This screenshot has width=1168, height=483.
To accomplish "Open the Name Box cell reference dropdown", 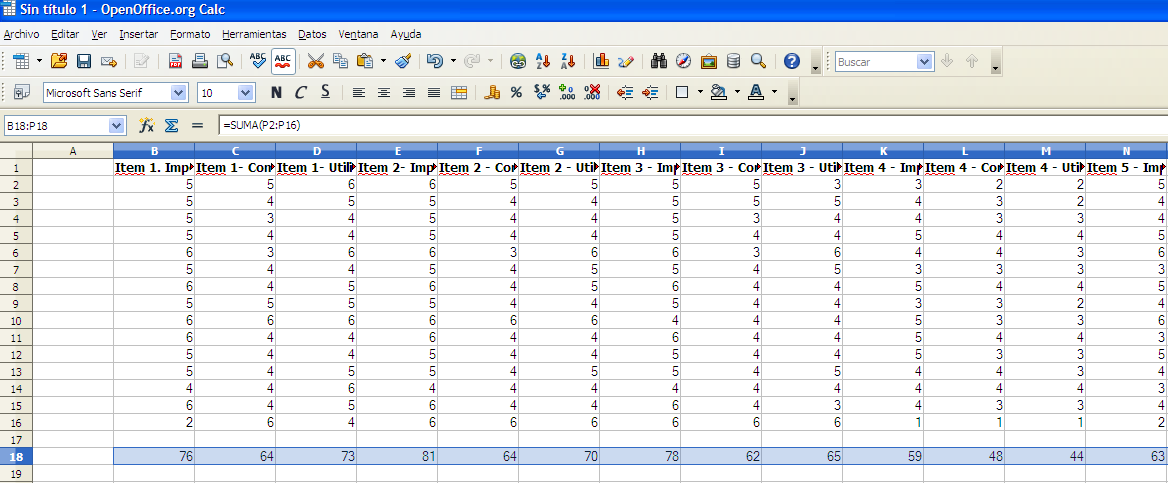I will [116, 125].
